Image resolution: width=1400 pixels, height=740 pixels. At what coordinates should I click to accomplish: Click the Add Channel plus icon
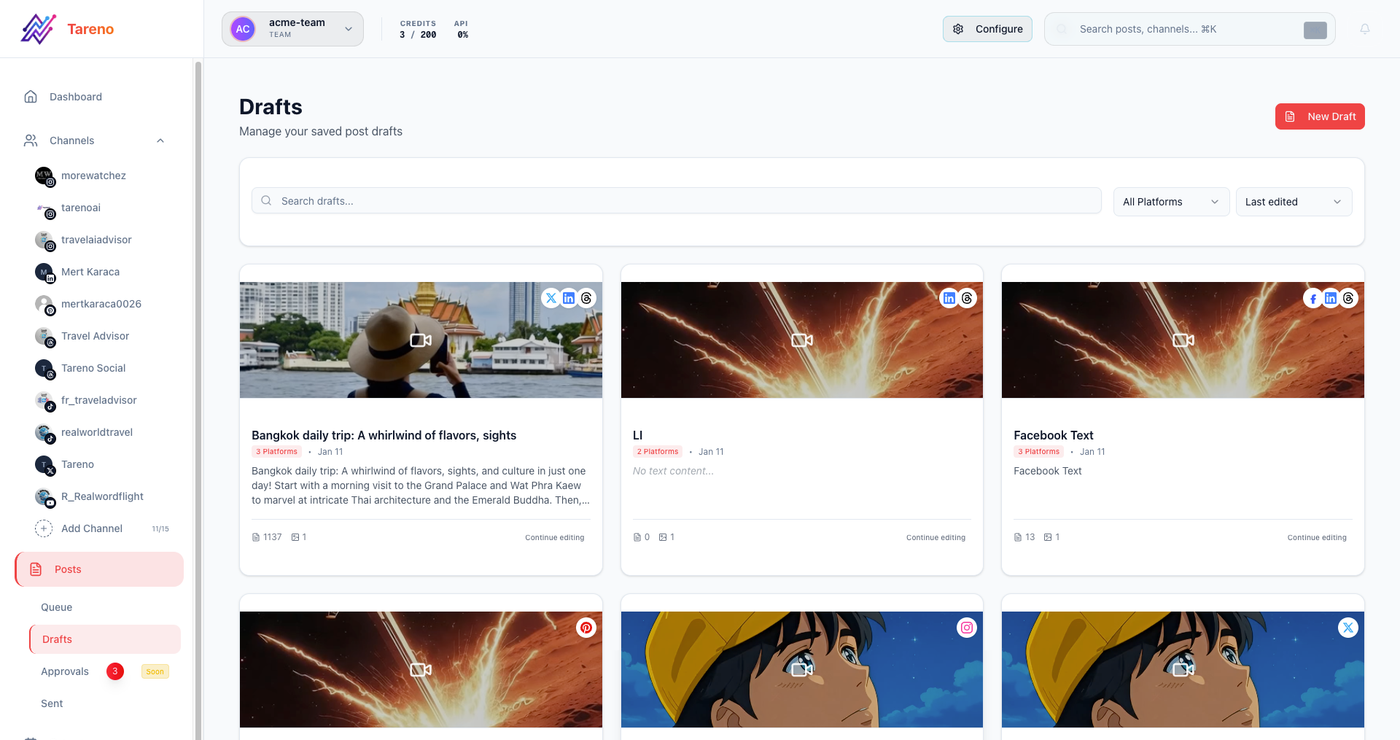(44, 528)
